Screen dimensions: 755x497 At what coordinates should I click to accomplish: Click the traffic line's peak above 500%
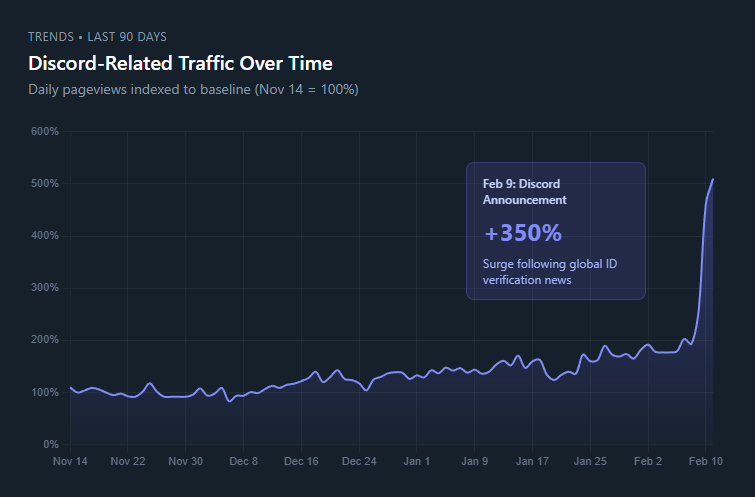click(x=712, y=180)
